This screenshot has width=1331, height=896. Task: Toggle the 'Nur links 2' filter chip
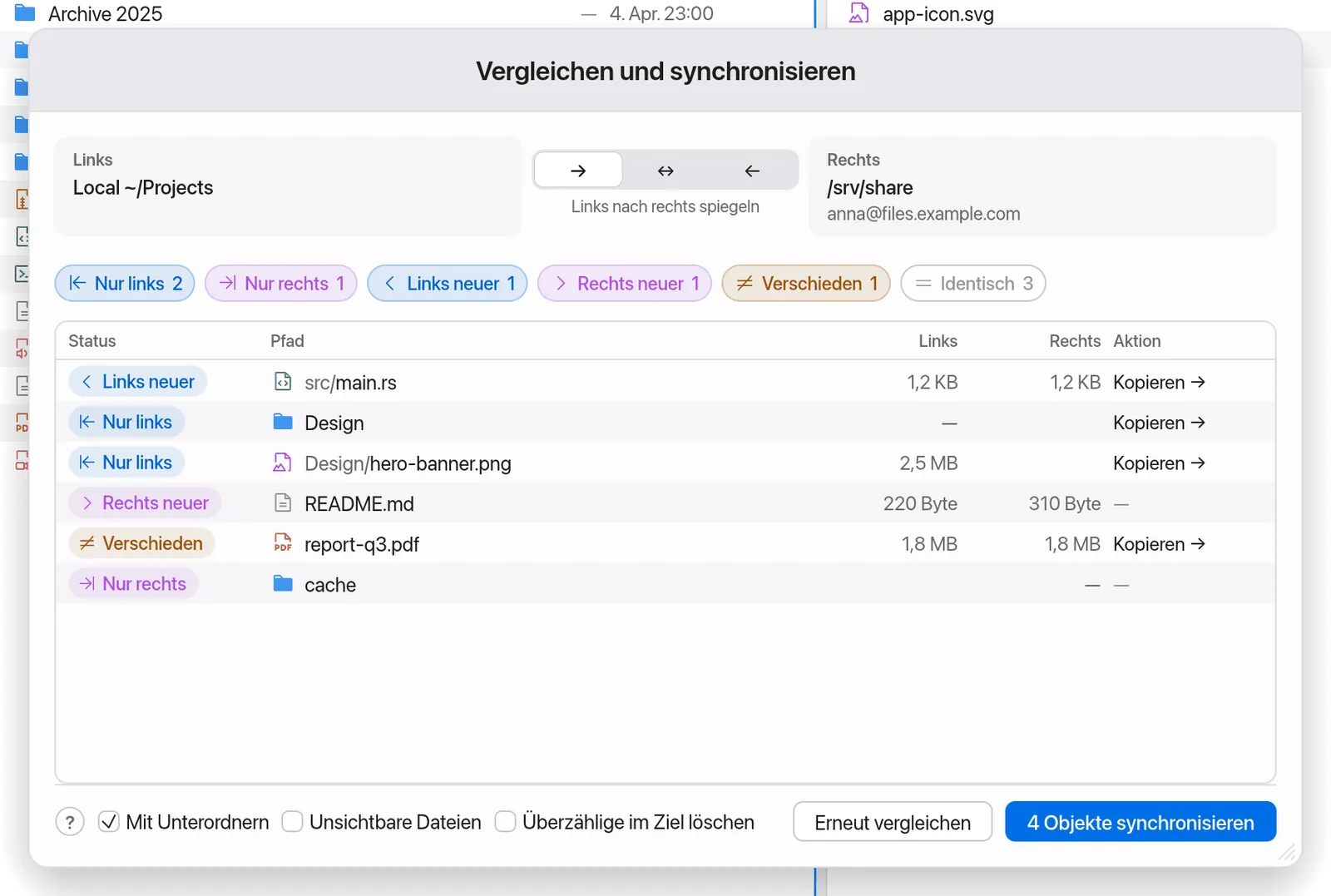(x=125, y=284)
